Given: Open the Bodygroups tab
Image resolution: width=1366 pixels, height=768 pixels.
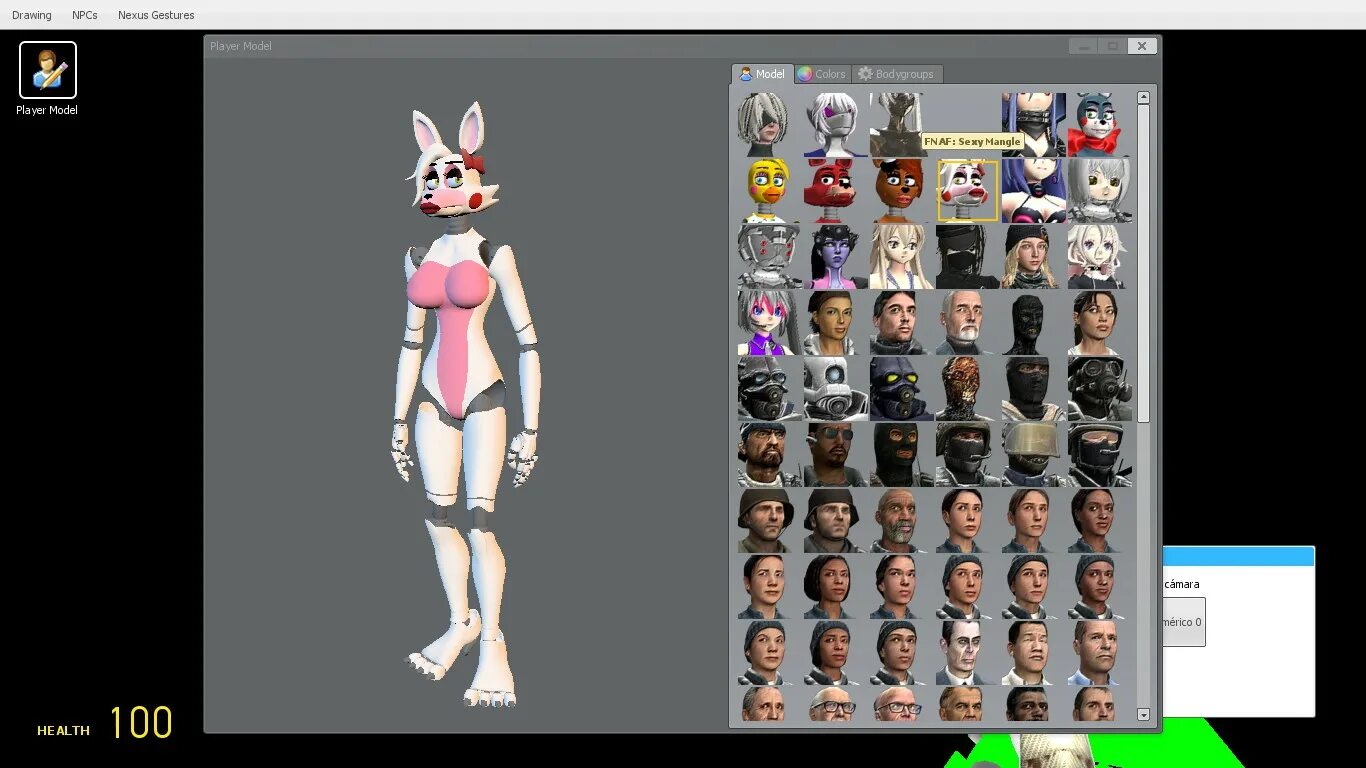Looking at the screenshot, I should 896,74.
